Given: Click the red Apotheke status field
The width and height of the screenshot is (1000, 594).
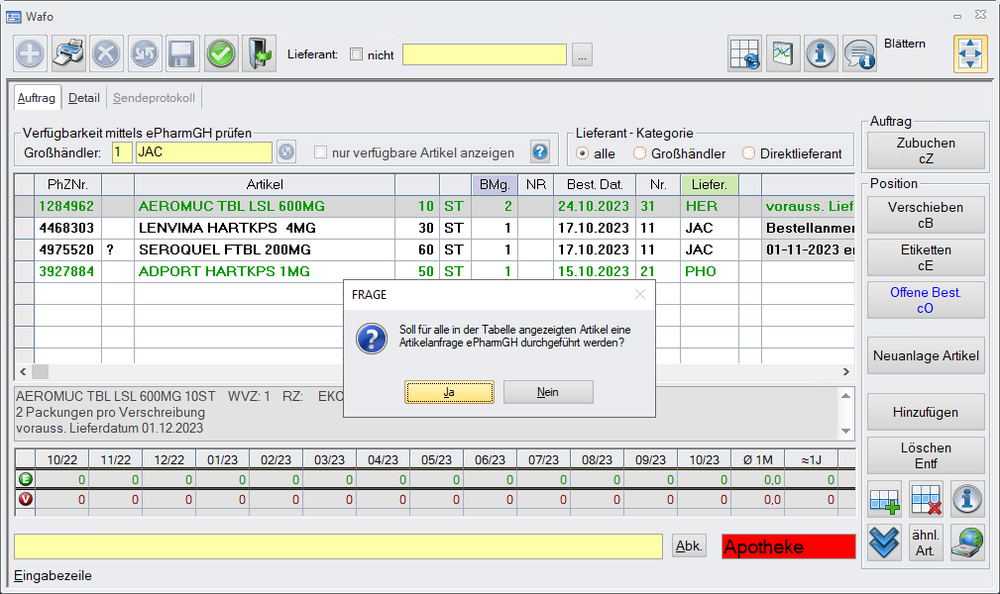Looking at the screenshot, I should click(788, 547).
